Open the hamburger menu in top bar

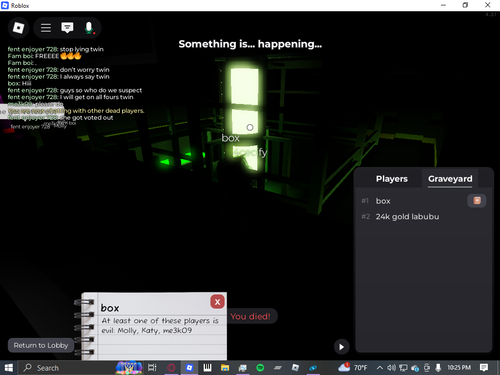46,28
